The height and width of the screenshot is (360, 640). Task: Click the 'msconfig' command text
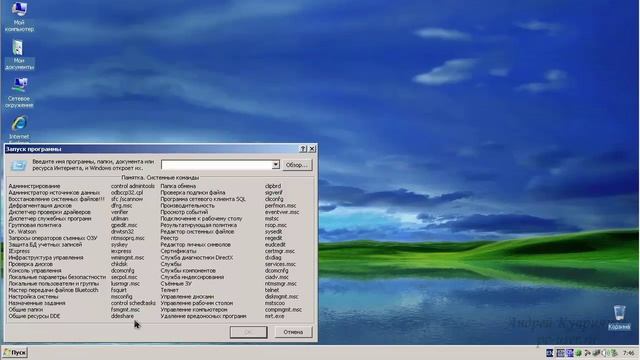point(122,297)
